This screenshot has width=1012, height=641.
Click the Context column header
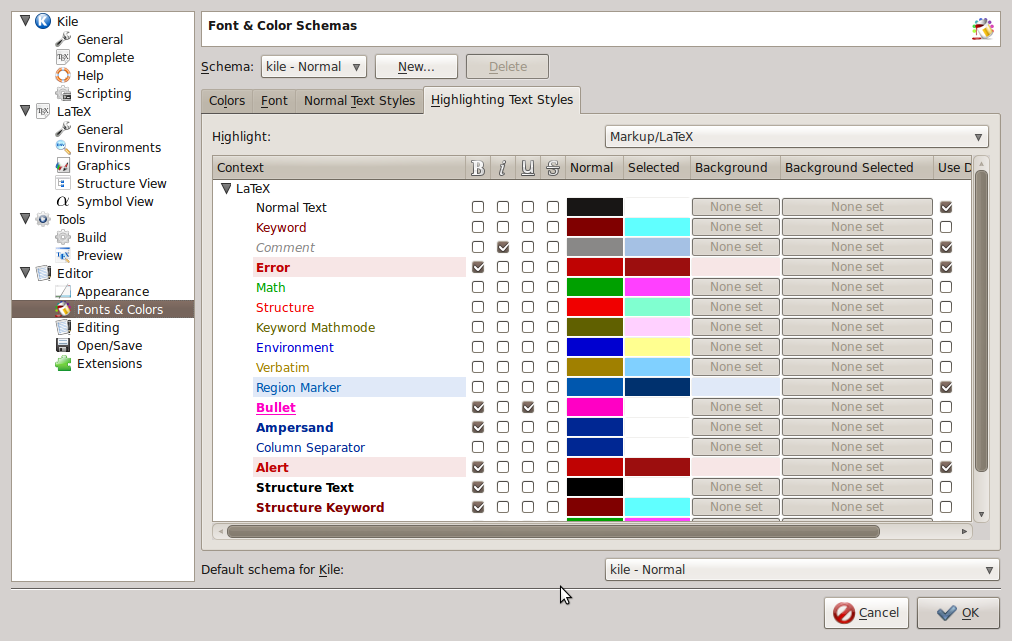tap(339, 168)
